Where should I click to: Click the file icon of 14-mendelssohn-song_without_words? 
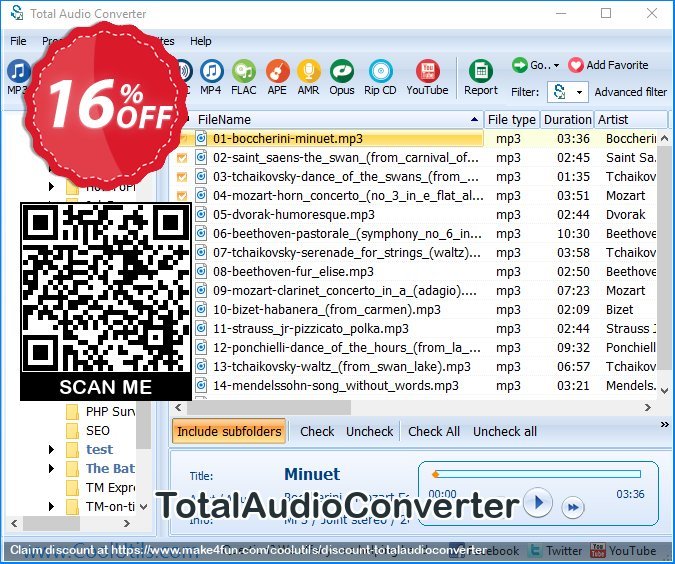point(201,385)
